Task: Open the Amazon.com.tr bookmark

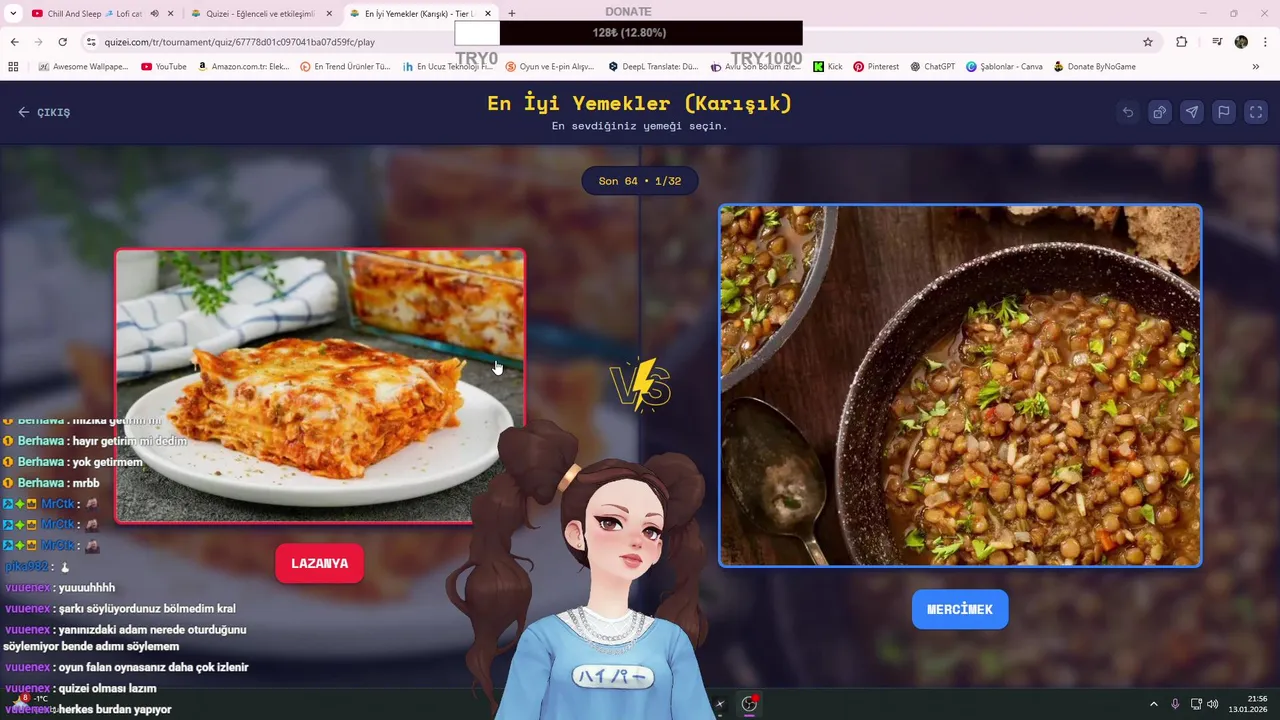Action: [x=243, y=67]
